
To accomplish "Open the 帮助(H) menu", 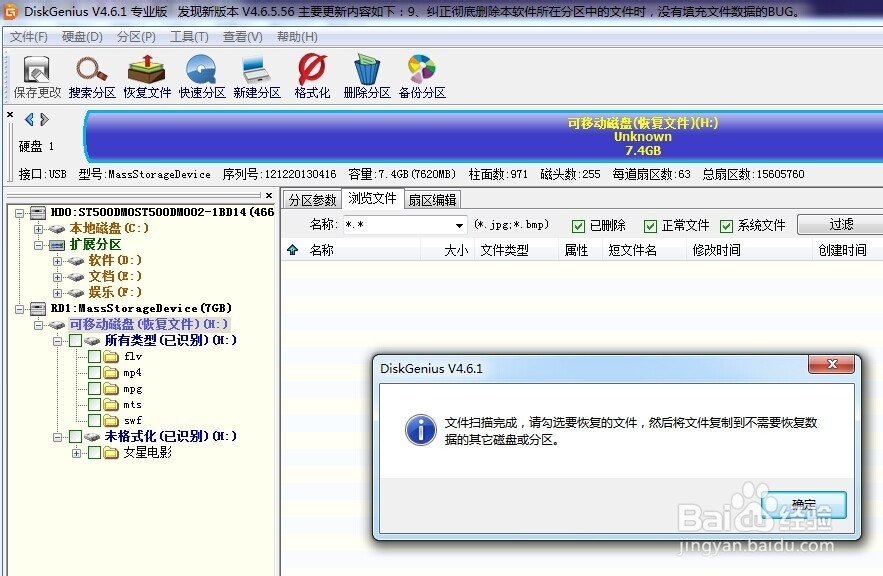I will pos(297,37).
